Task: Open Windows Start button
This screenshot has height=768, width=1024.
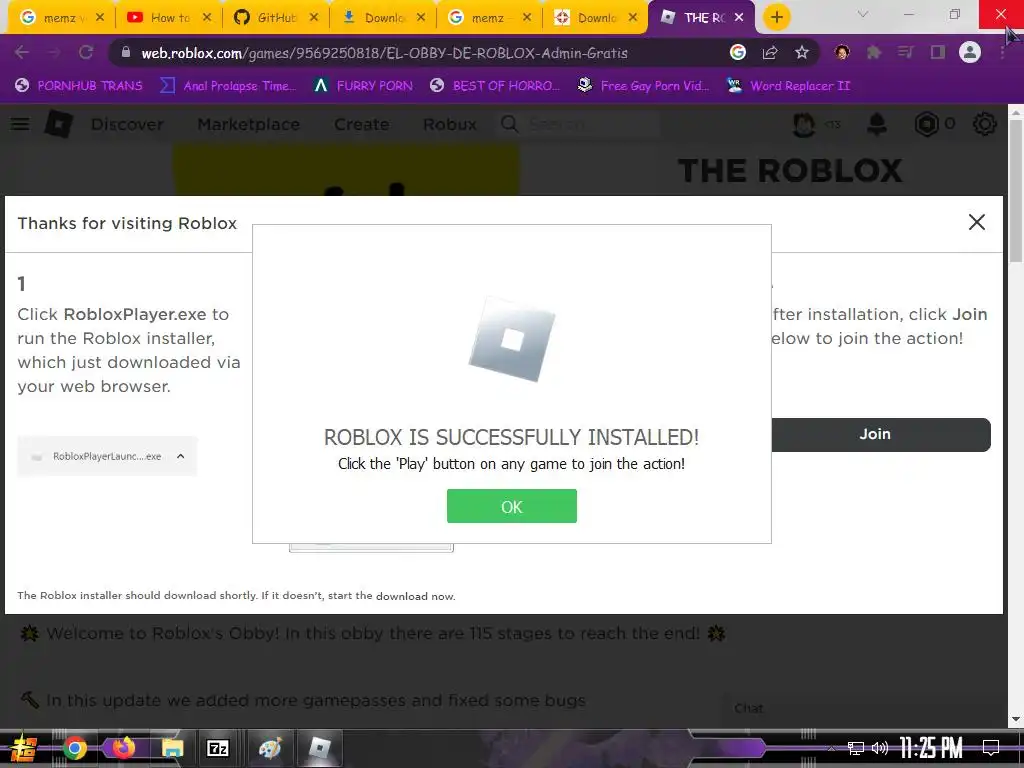Action: click(x=22, y=748)
